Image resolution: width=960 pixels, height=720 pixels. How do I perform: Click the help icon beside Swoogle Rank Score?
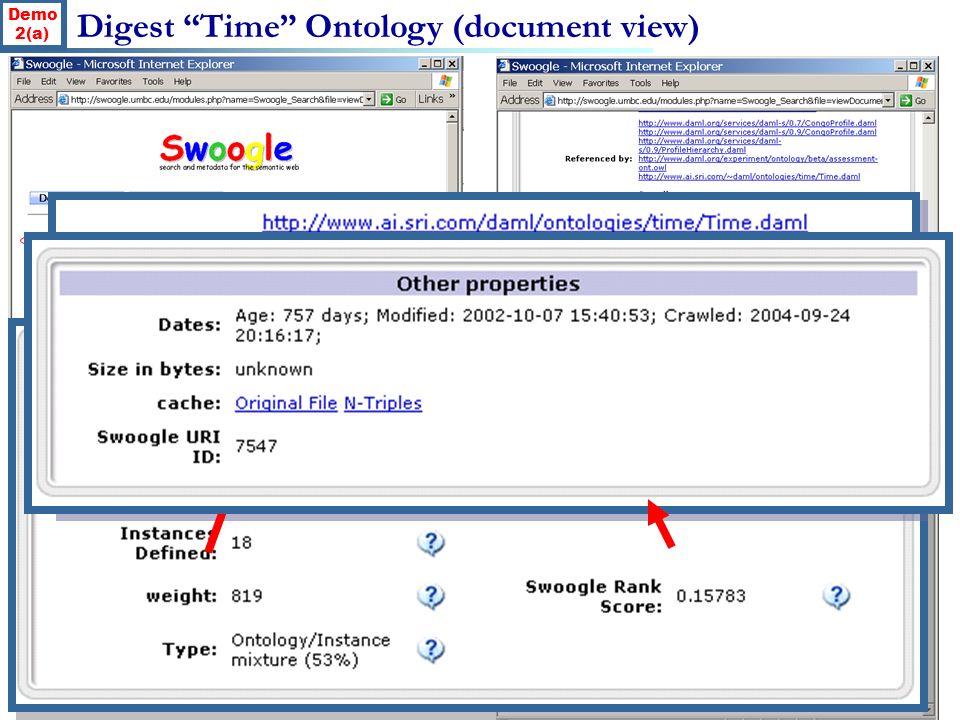tap(836, 596)
